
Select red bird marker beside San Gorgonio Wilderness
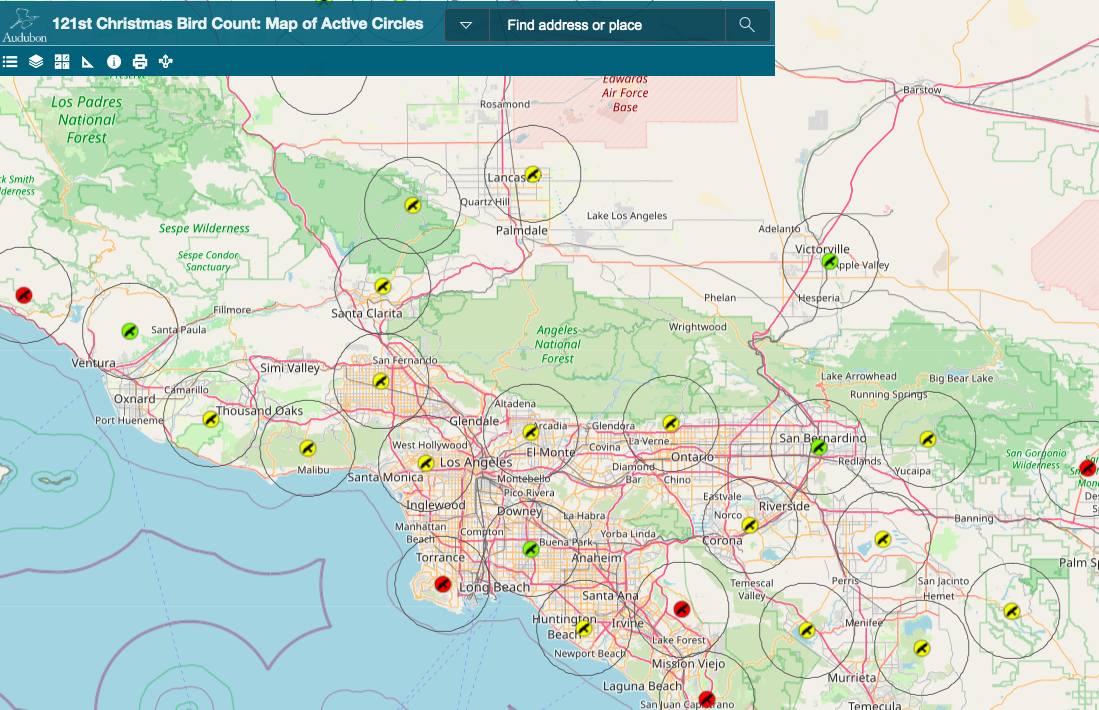click(1088, 467)
